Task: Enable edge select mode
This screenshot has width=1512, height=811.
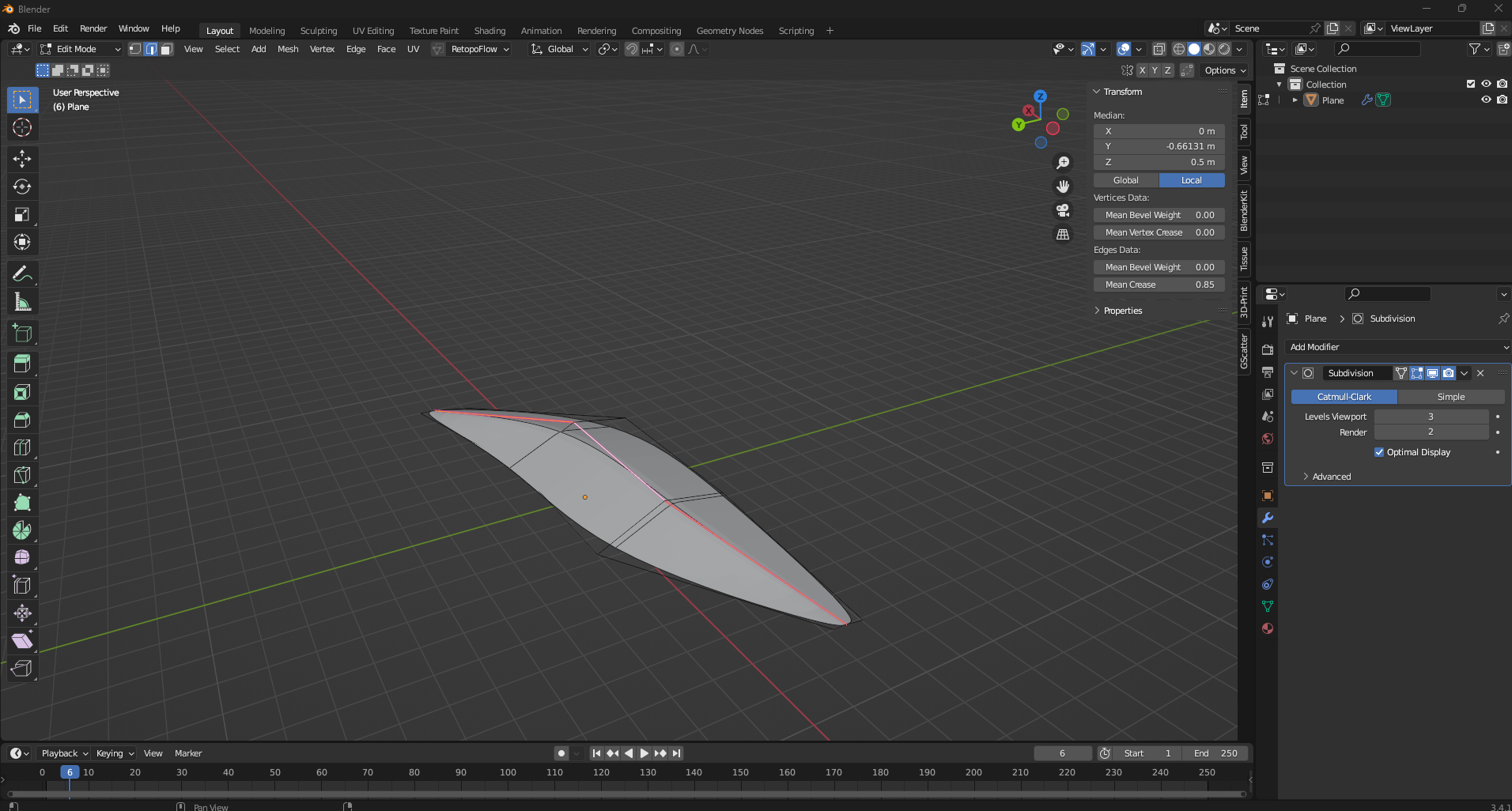Action: point(151,49)
